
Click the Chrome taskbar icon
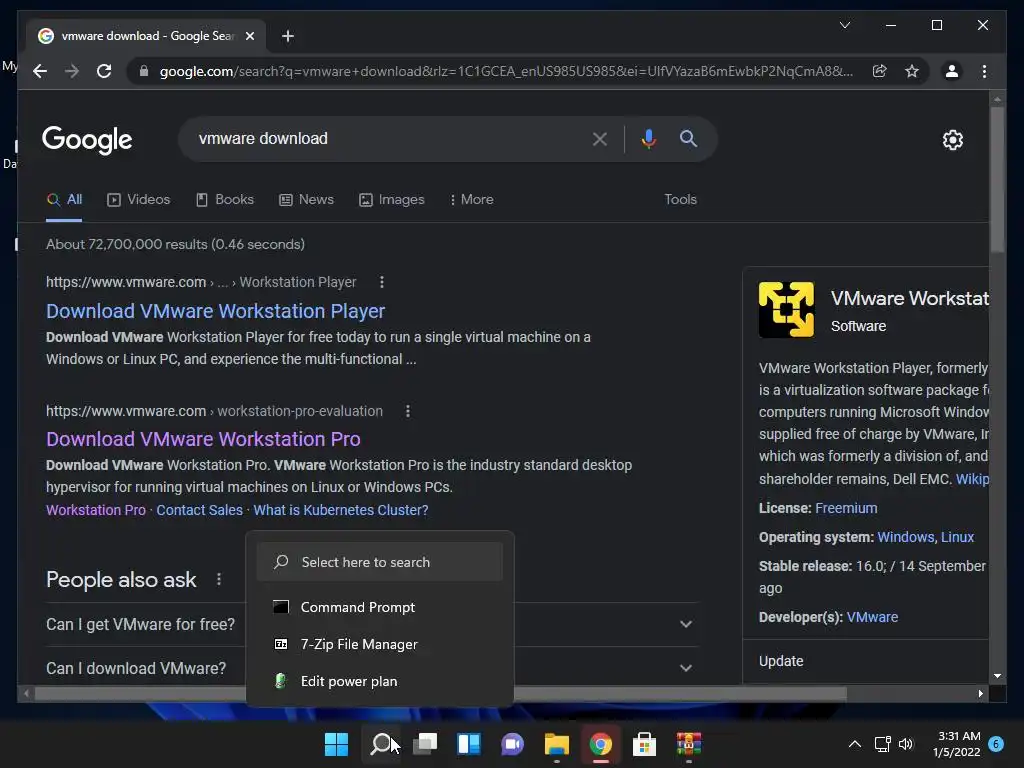[x=601, y=744]
